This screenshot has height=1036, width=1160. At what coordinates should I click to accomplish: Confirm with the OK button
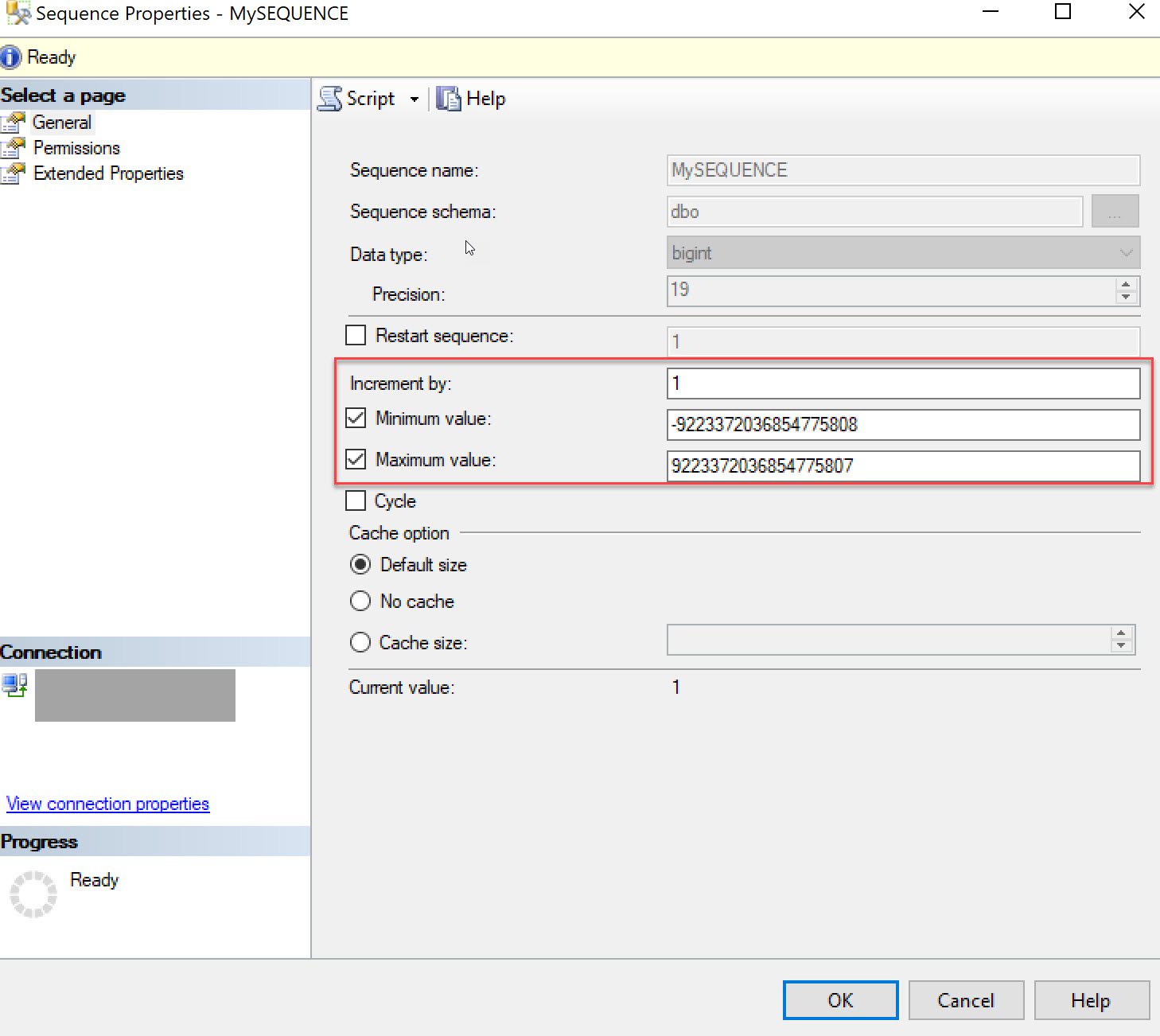coord(840,1000)
